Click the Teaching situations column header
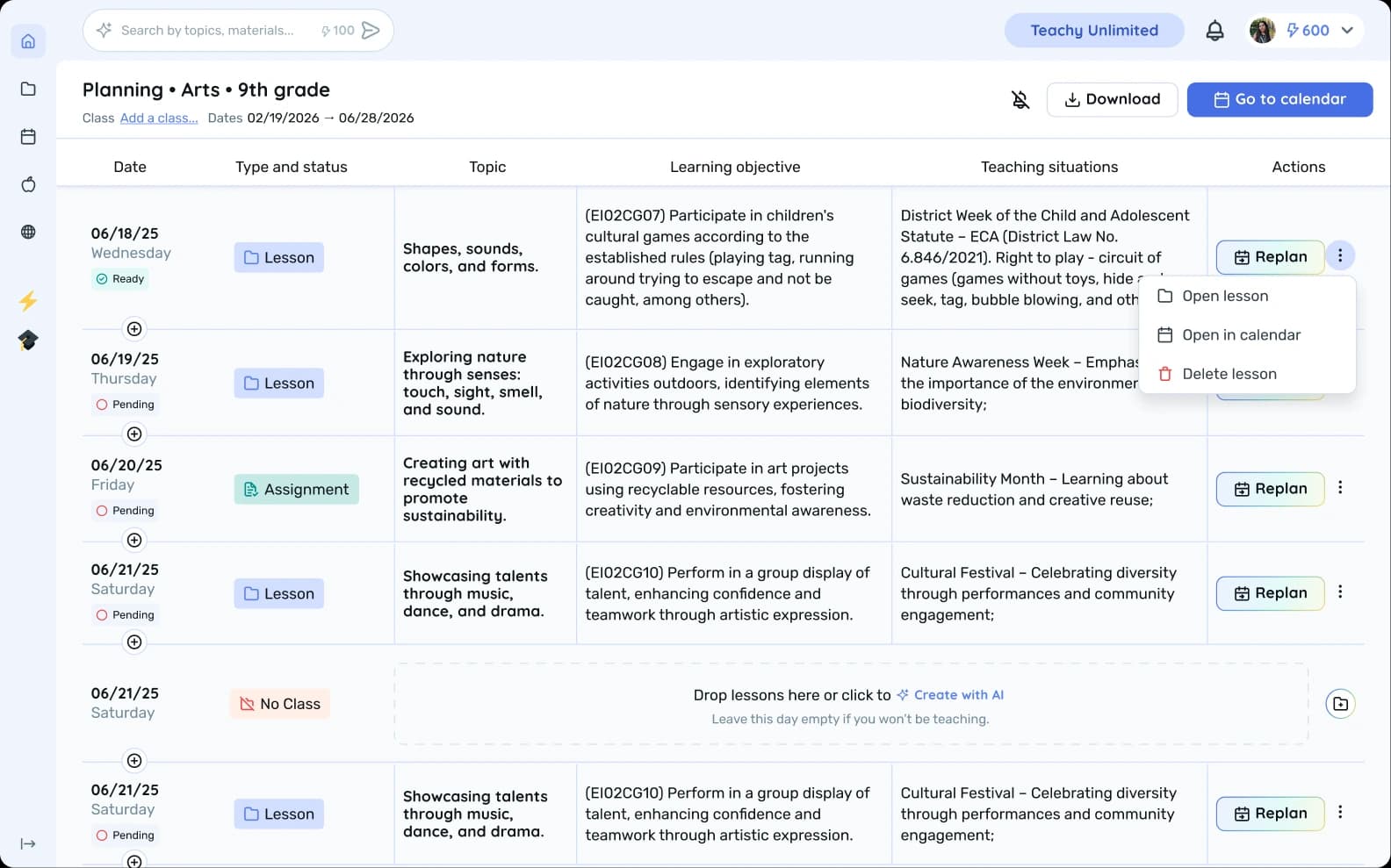This screenshot has height=868, width=1391. click(x=1049, y=167)
